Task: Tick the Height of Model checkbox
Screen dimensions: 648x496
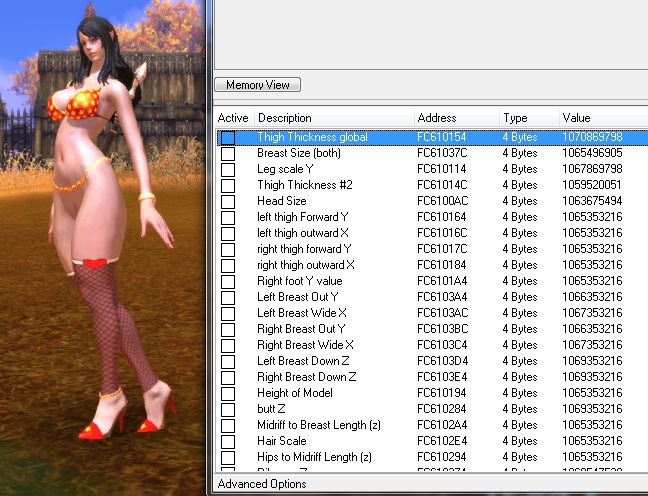Action: pos(228,393)
